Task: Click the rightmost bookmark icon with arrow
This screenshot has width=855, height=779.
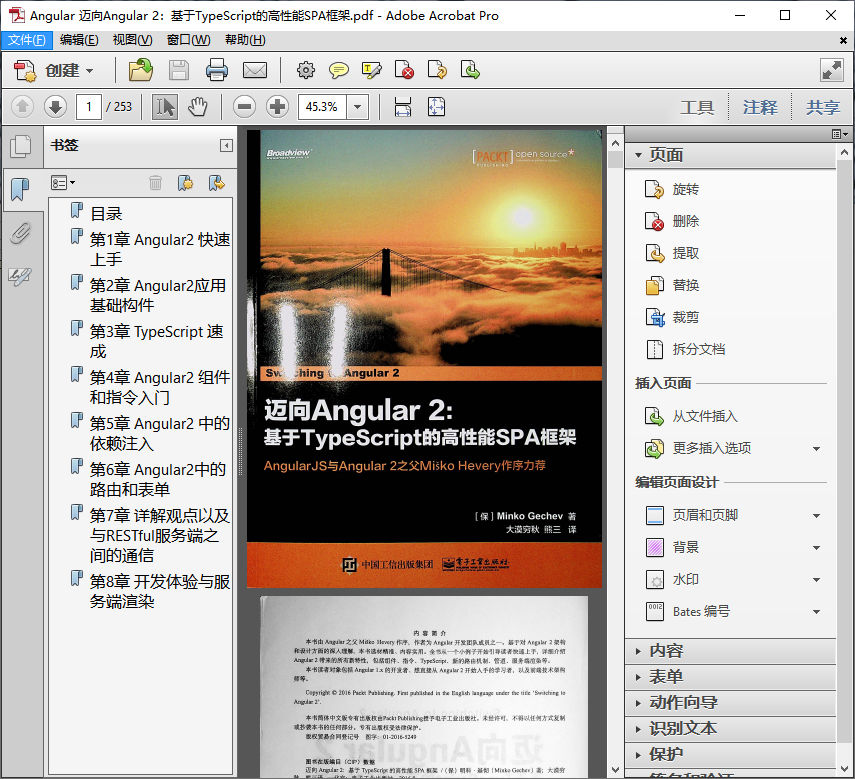Action: (x=216, y=183)
